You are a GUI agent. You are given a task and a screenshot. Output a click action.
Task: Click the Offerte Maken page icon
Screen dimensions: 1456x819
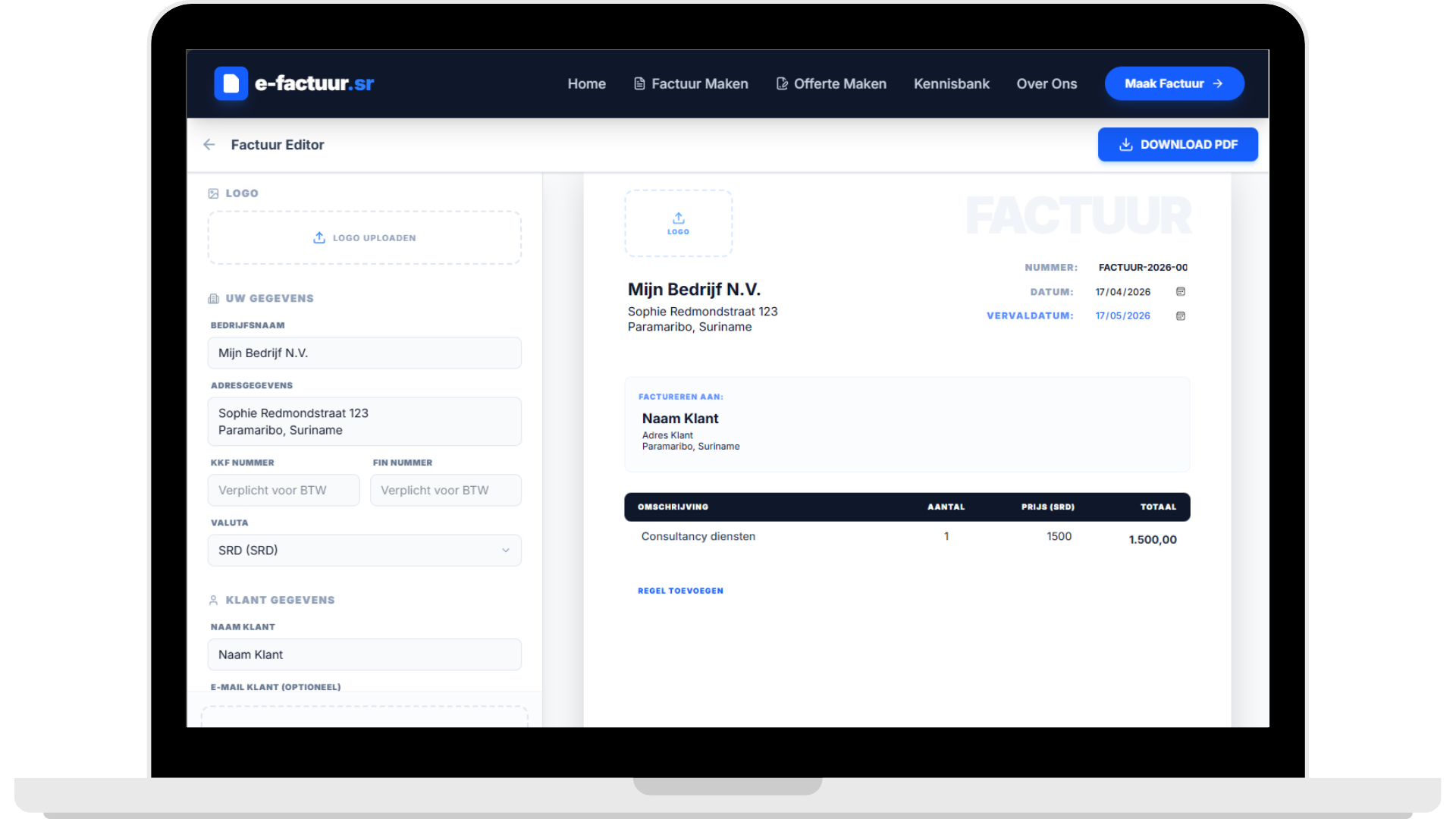tap(781, 83)
